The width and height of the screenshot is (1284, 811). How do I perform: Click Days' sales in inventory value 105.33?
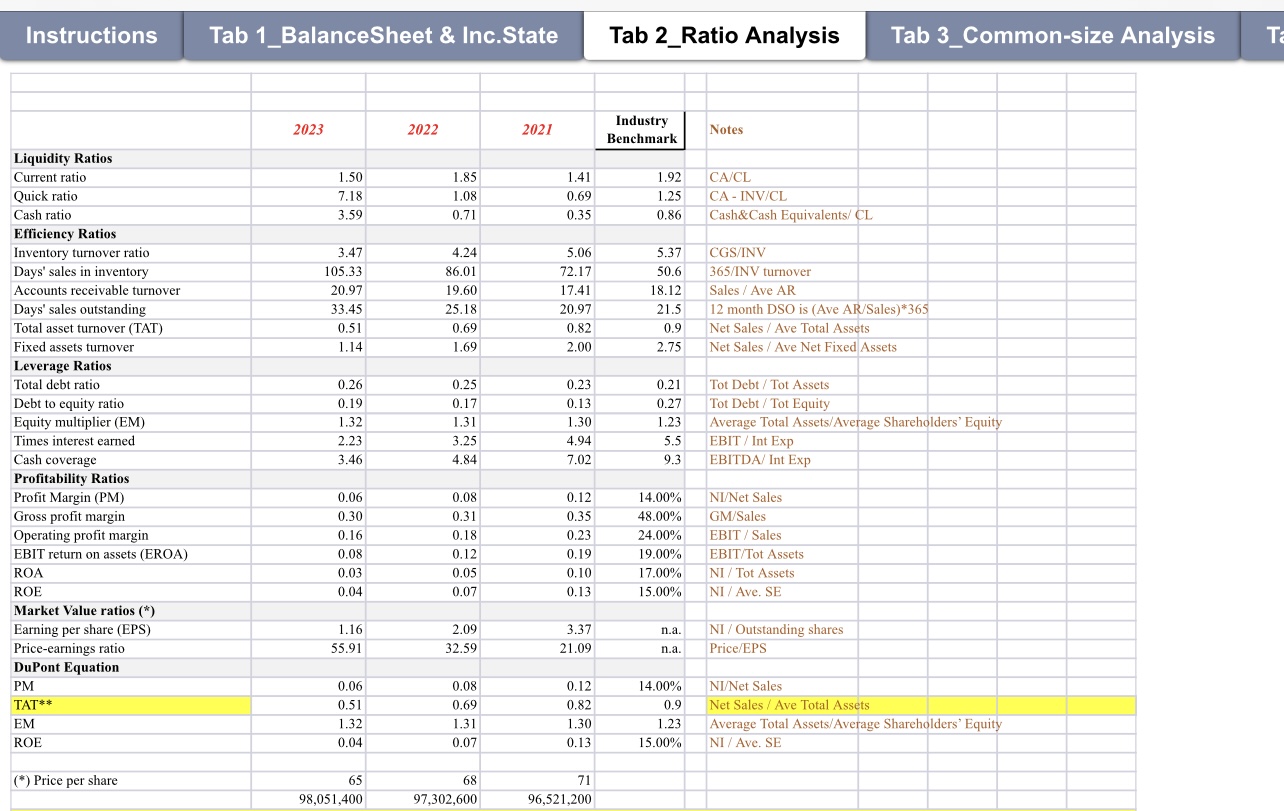pos(308,272)
